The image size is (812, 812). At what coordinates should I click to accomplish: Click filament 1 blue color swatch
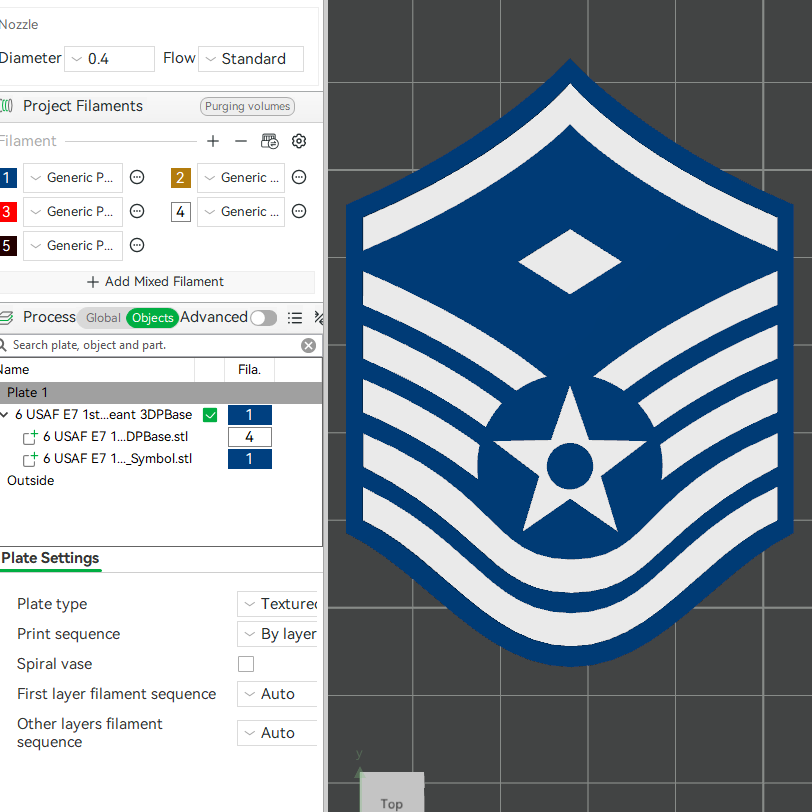tap(7, 178)
